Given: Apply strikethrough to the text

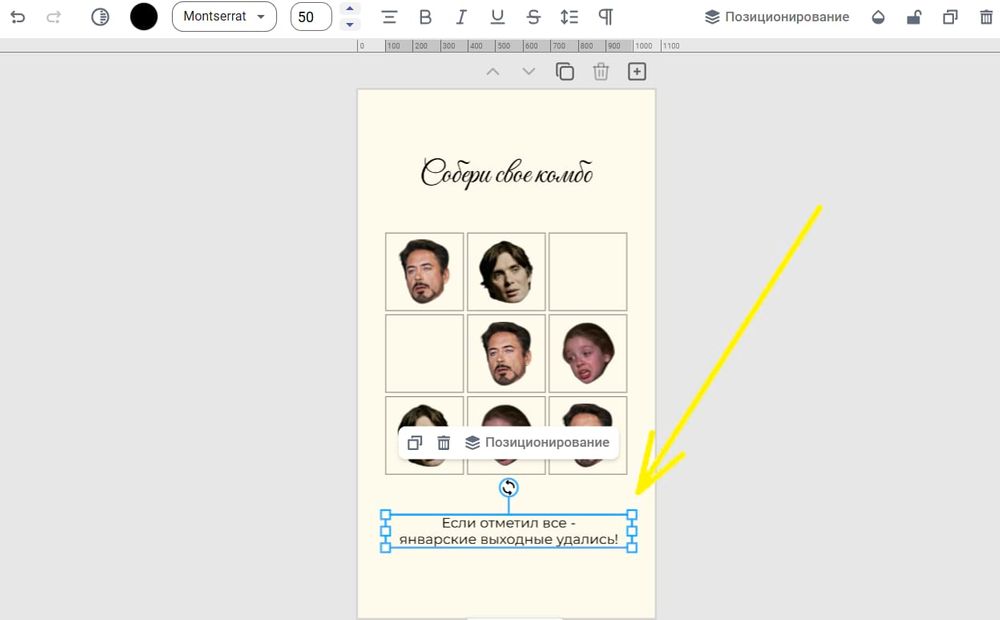Looking at the screenshot, I should coord(533,17).
